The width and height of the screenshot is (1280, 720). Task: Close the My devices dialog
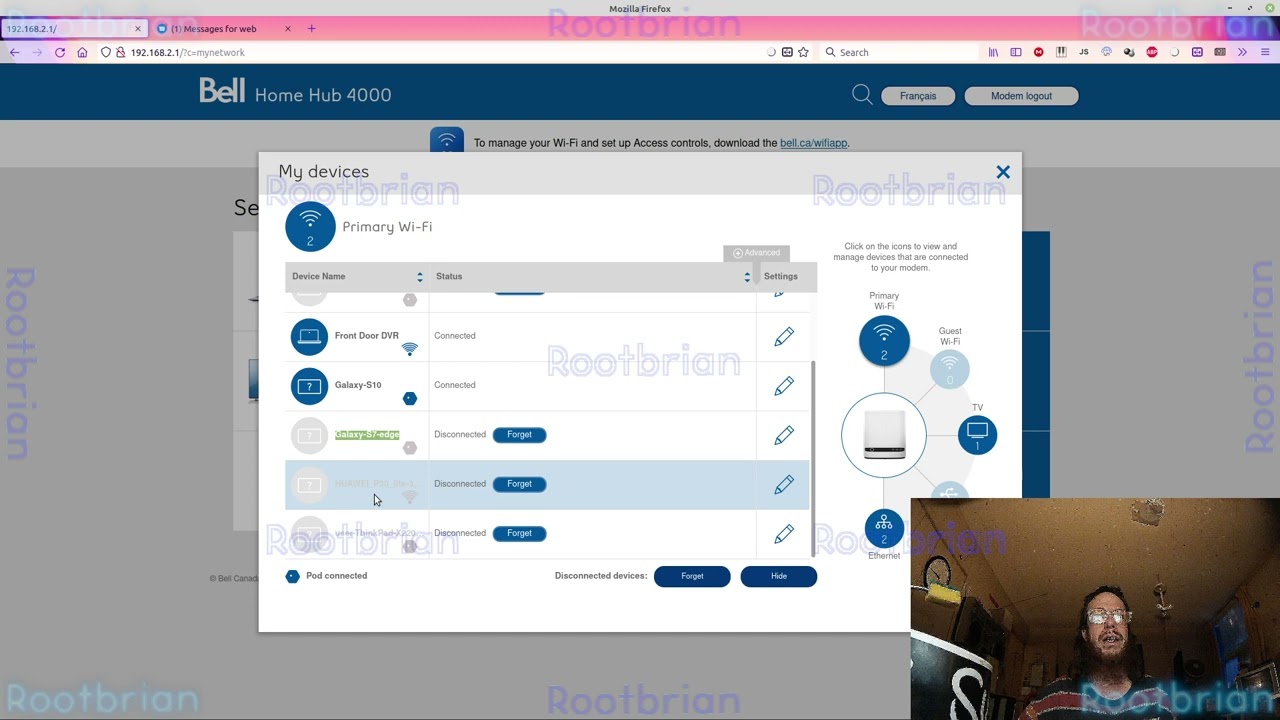point(1003,172)
